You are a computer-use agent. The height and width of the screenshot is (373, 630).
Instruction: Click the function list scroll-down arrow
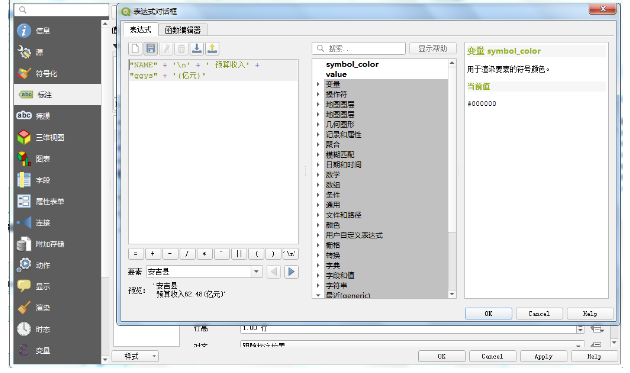tap(452, 294)
